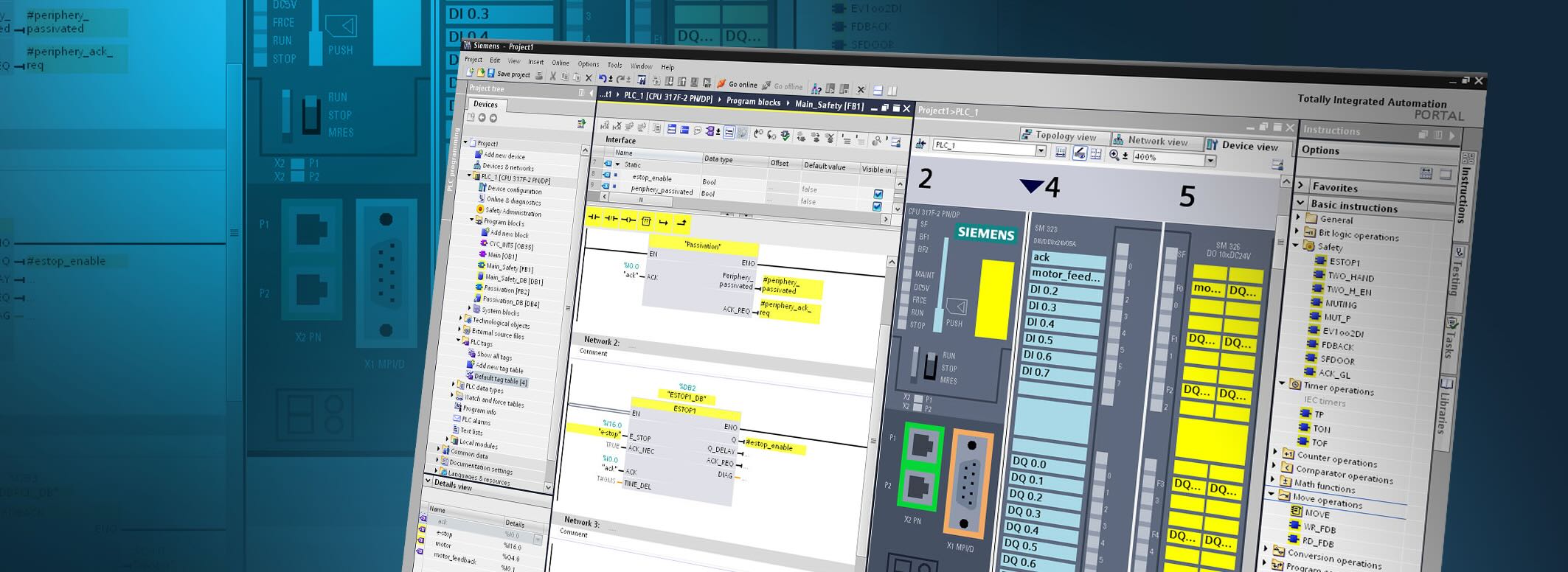Insert an empty box instruction

pyautogui.click(x=646, y=220)
